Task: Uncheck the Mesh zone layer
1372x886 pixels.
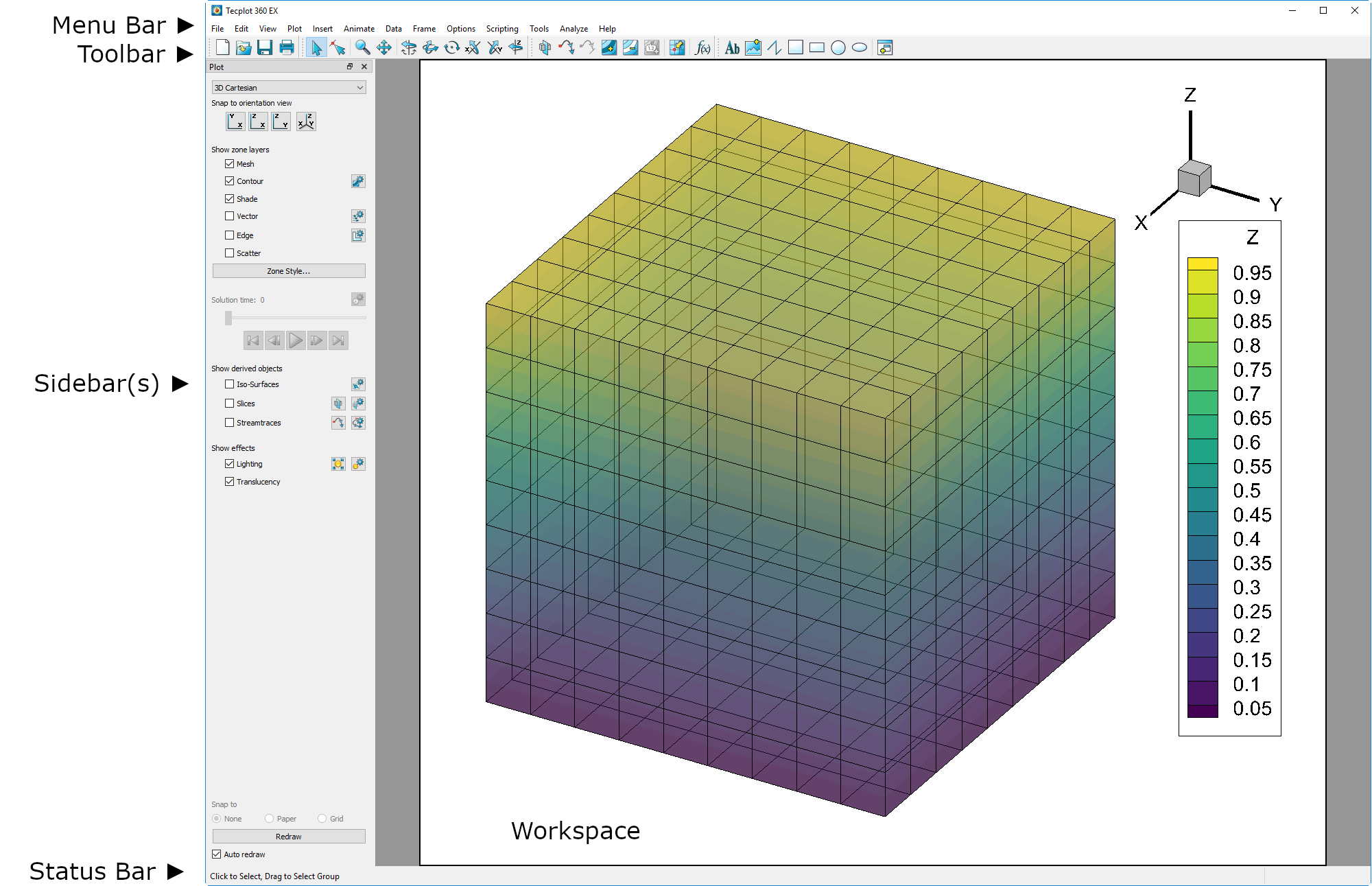Action: pos(230,164)
